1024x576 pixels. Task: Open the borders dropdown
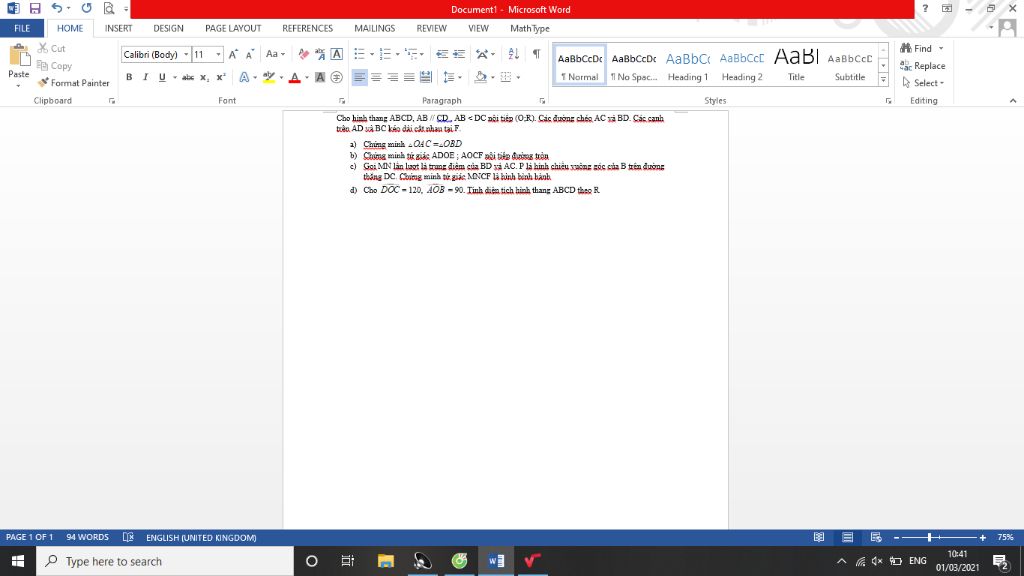pyautogui.click(x=519, y=77)
